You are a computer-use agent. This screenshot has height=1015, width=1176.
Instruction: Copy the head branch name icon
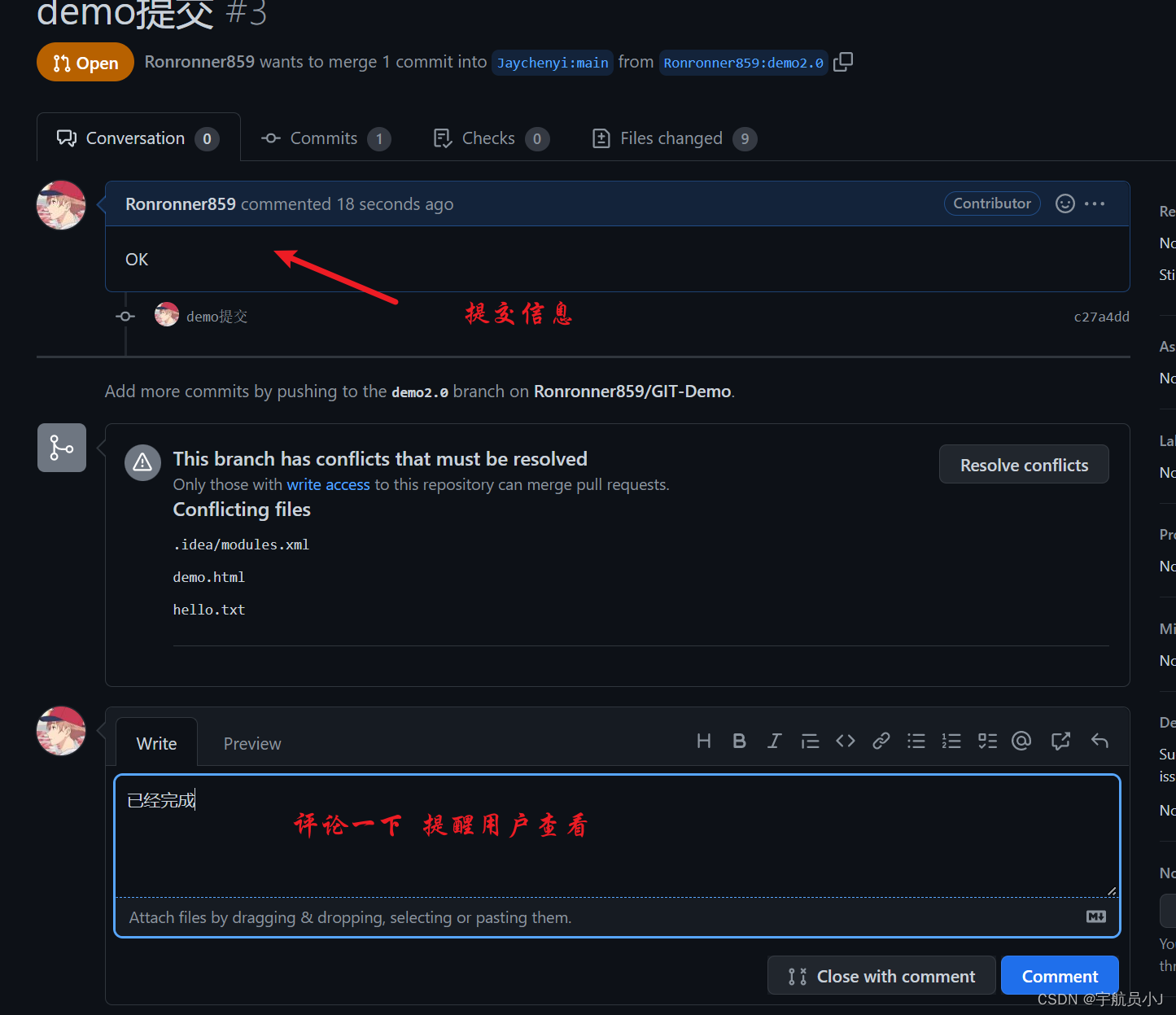(843, 62)
